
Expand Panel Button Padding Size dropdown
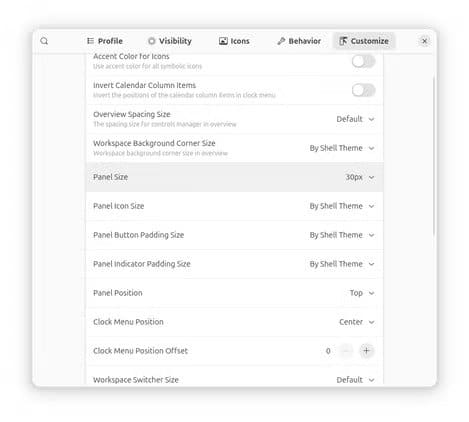(x=342, y=235)
